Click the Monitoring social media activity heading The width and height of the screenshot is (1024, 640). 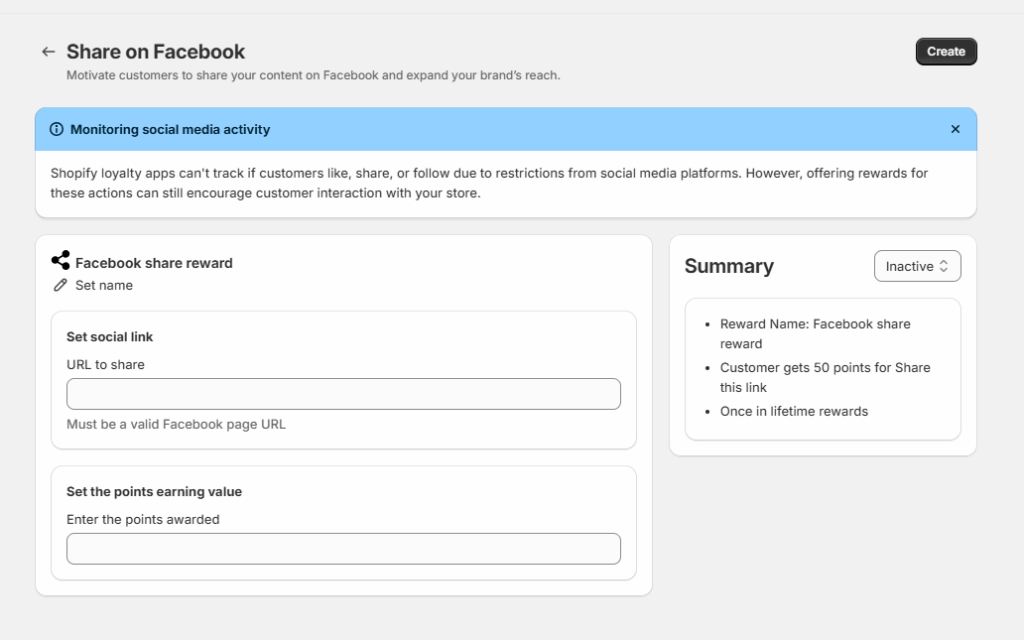(170, 129)
